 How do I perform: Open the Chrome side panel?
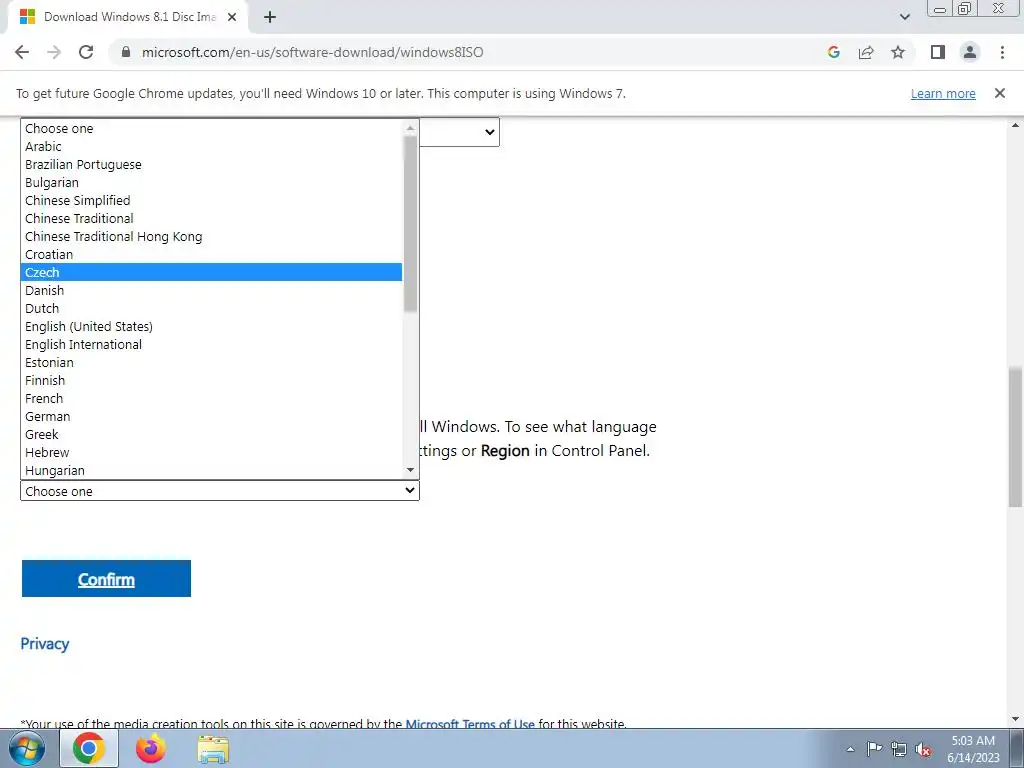pos(938,52)
